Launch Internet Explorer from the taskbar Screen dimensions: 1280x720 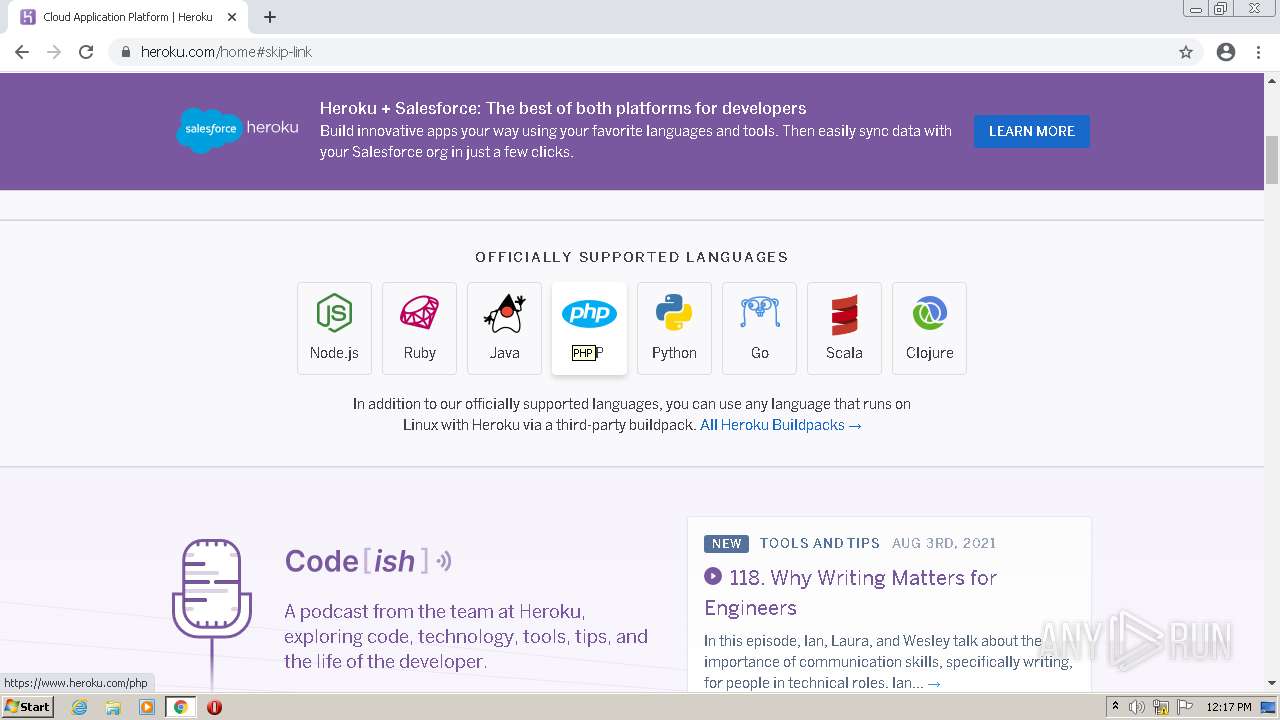point(79,707)
